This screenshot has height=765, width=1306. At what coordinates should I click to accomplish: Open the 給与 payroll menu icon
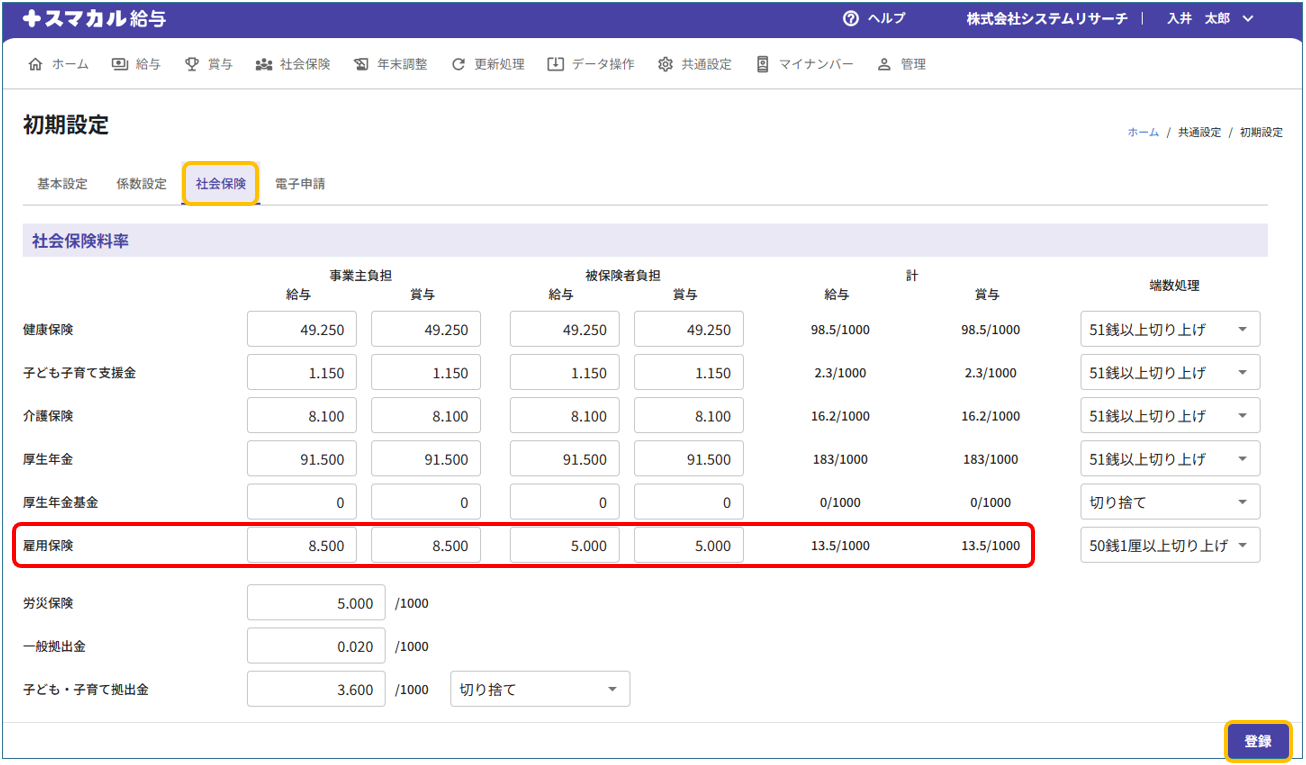coord(120,64)
